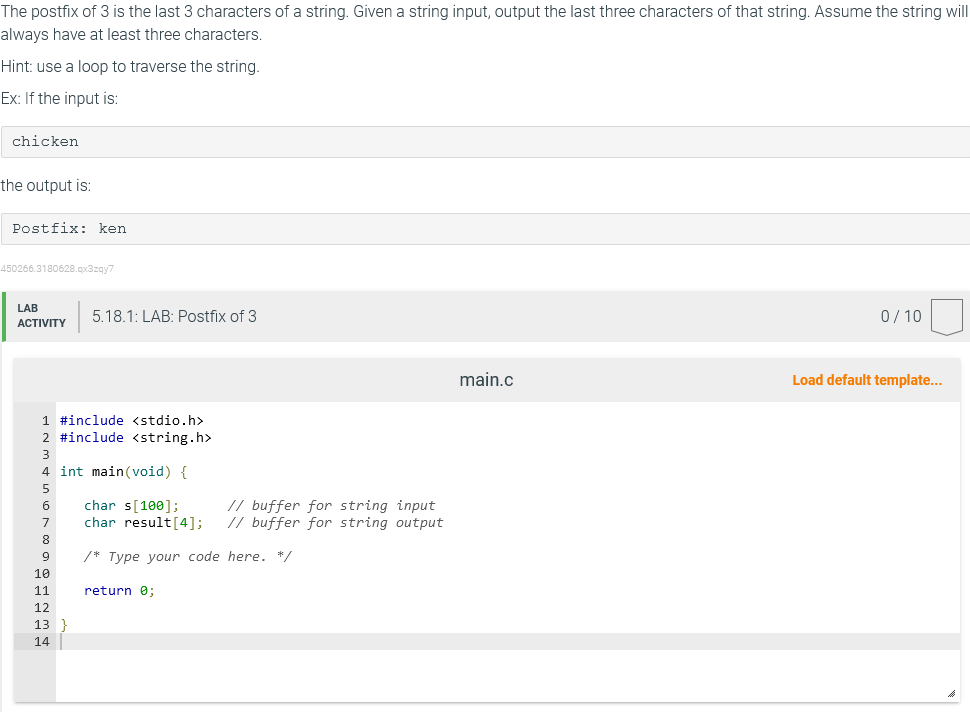Select the main.c file tab
This screenshot has height=712, width=970.
[486, 380]
